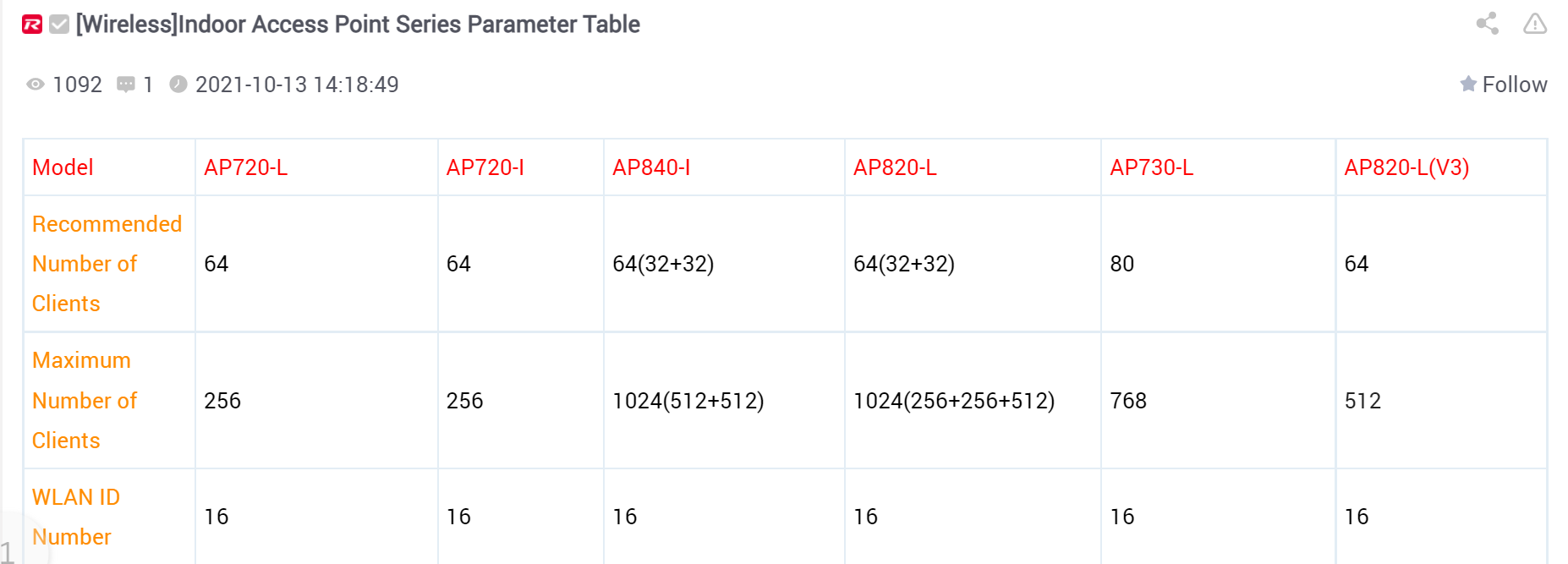Click the share icon
The image size is (1568, 564).
tap(1487, 24)
